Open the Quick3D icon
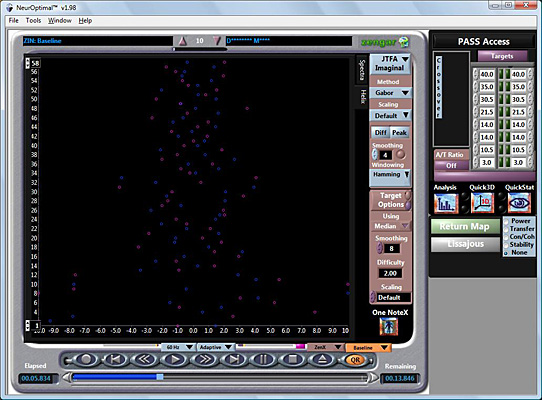 pos(482,203)
